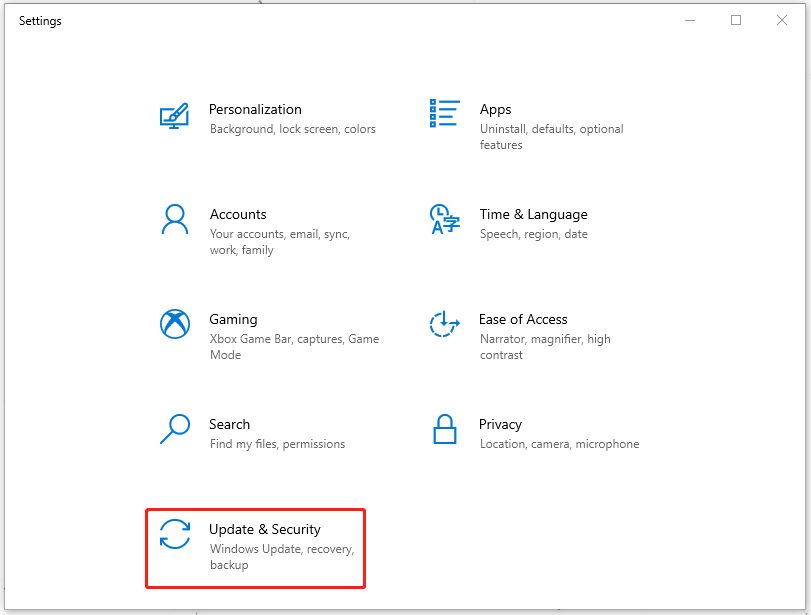Click the Settings window title text
Image resolution: width=811 pixels, height=615 pixels.
tap(39, 20)
